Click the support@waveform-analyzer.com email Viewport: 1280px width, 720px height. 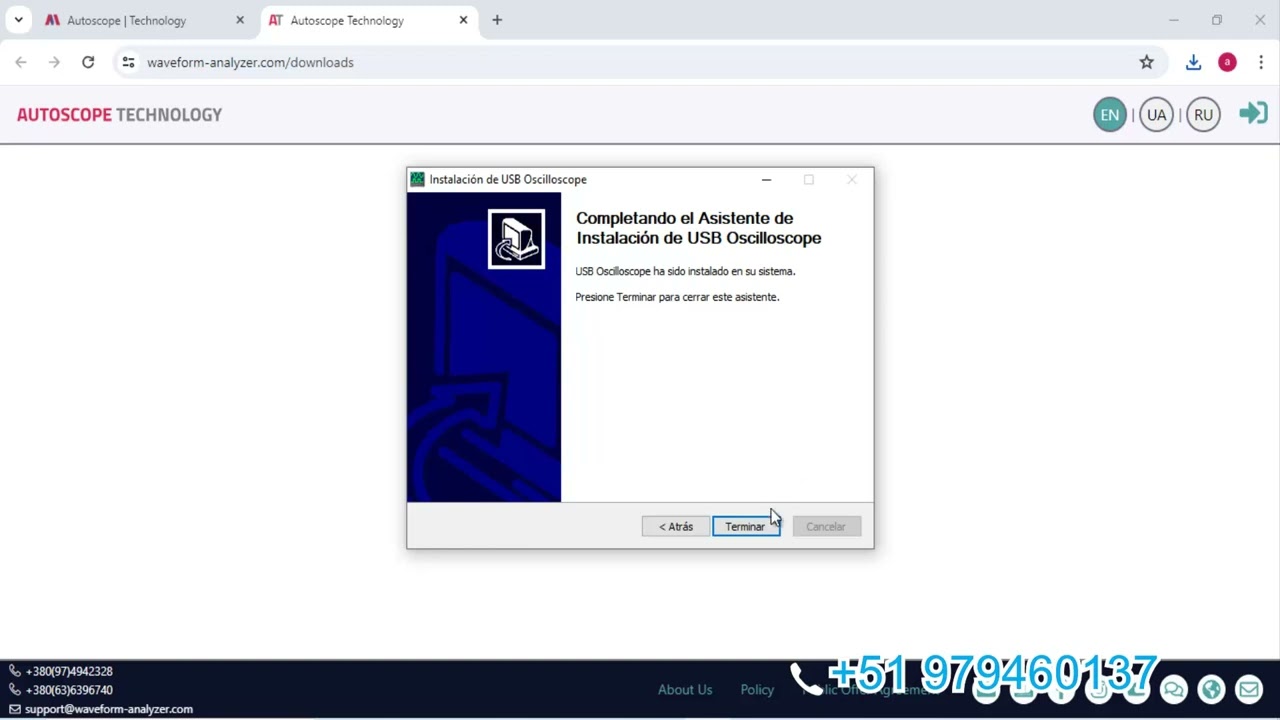[108, 709]
